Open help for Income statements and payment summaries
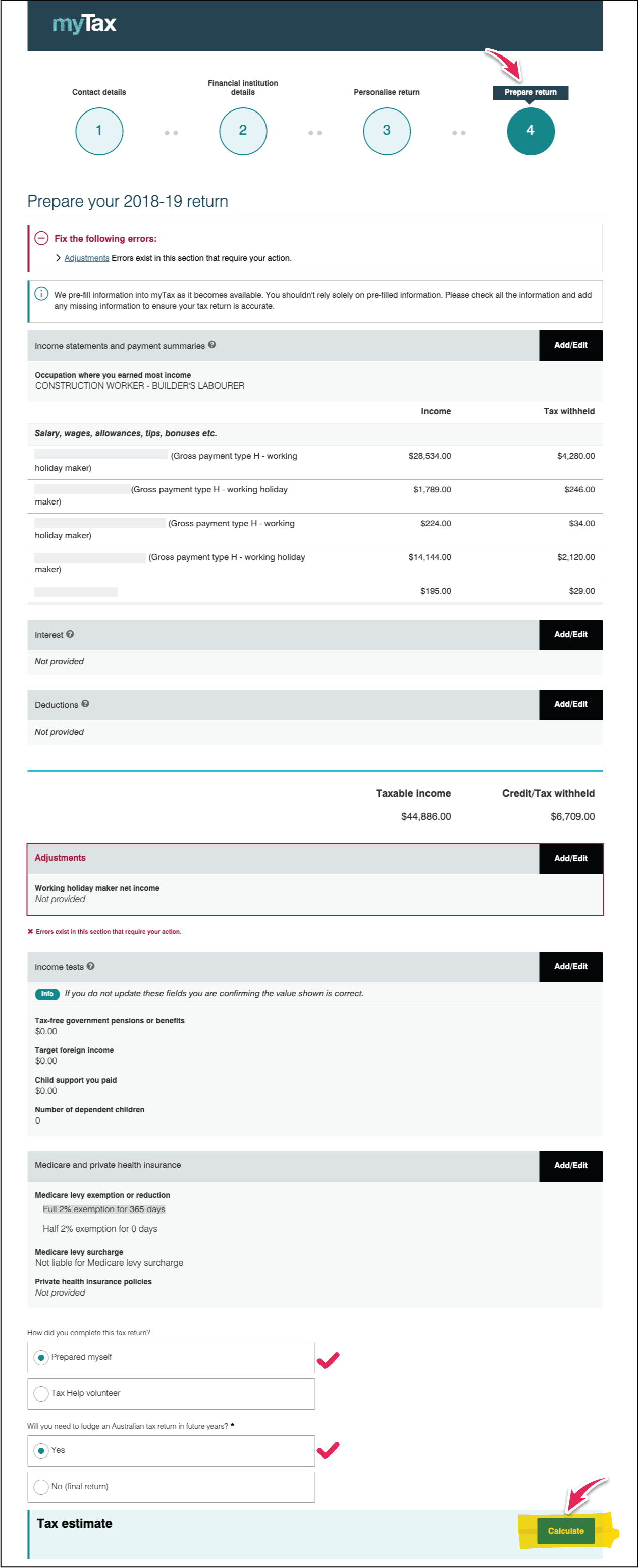 [x=212, y=345]
